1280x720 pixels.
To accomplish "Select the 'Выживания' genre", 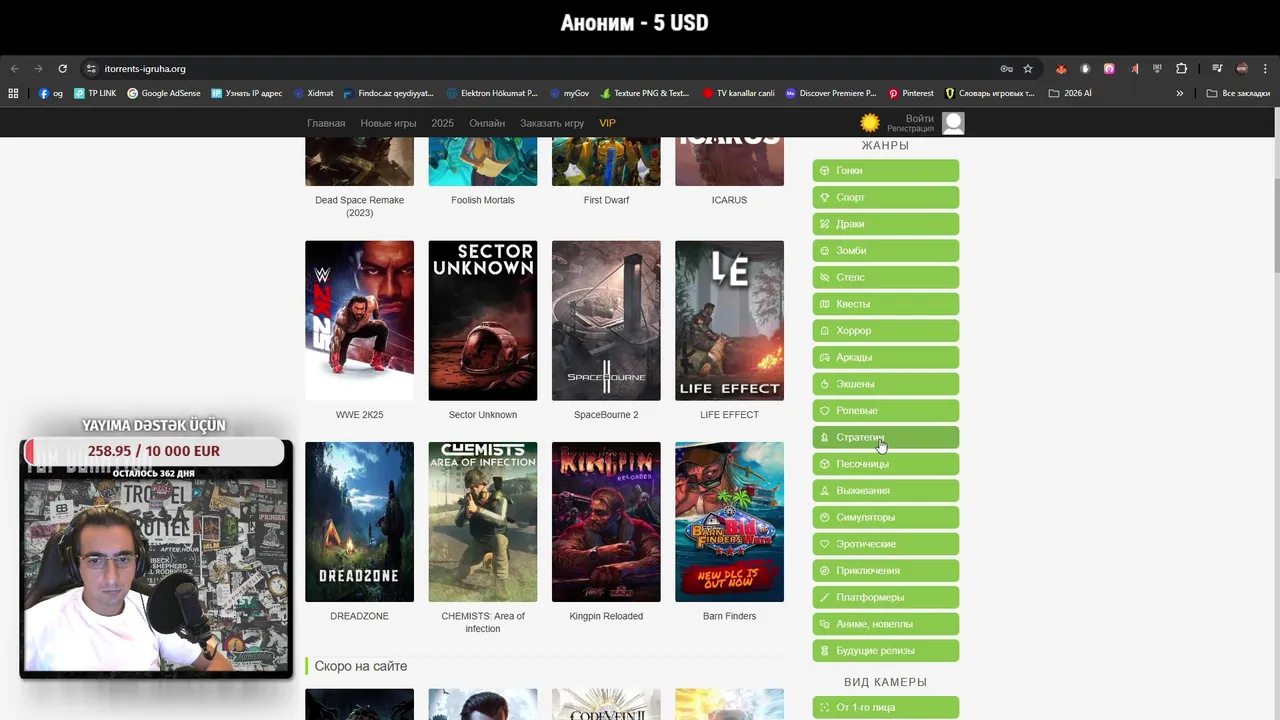I will click(x=885, y=491).
